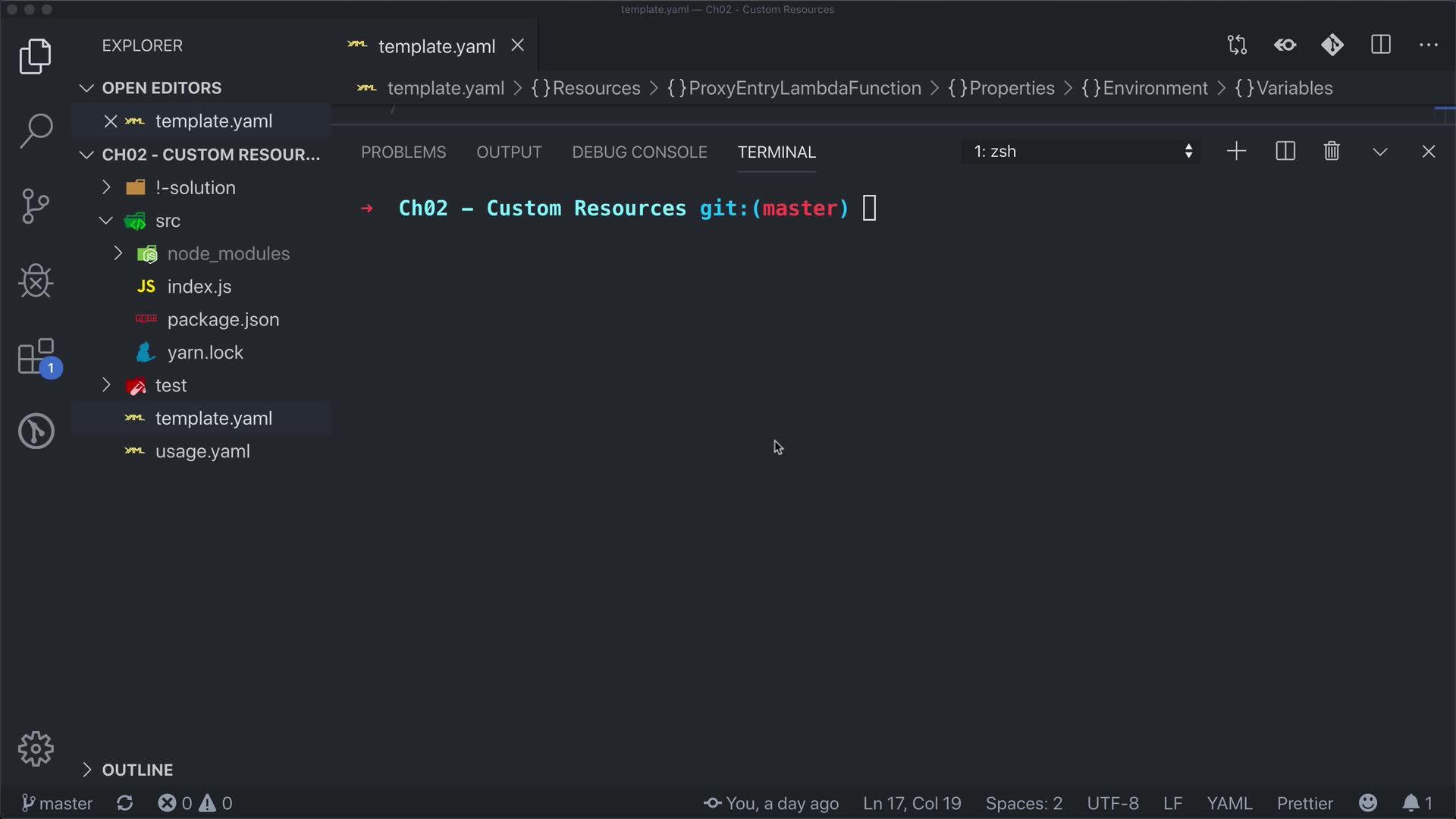This screenshot has height=819, width=1456.
Task: Click the Open Changes compare icon
Action: [1237, 45]
